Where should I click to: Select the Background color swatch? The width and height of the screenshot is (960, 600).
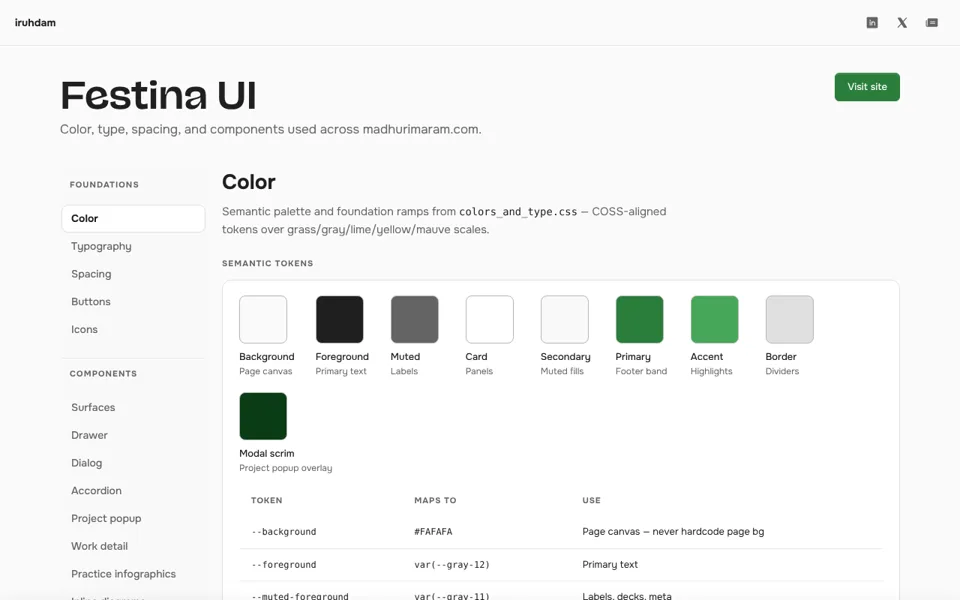point(263,320)
